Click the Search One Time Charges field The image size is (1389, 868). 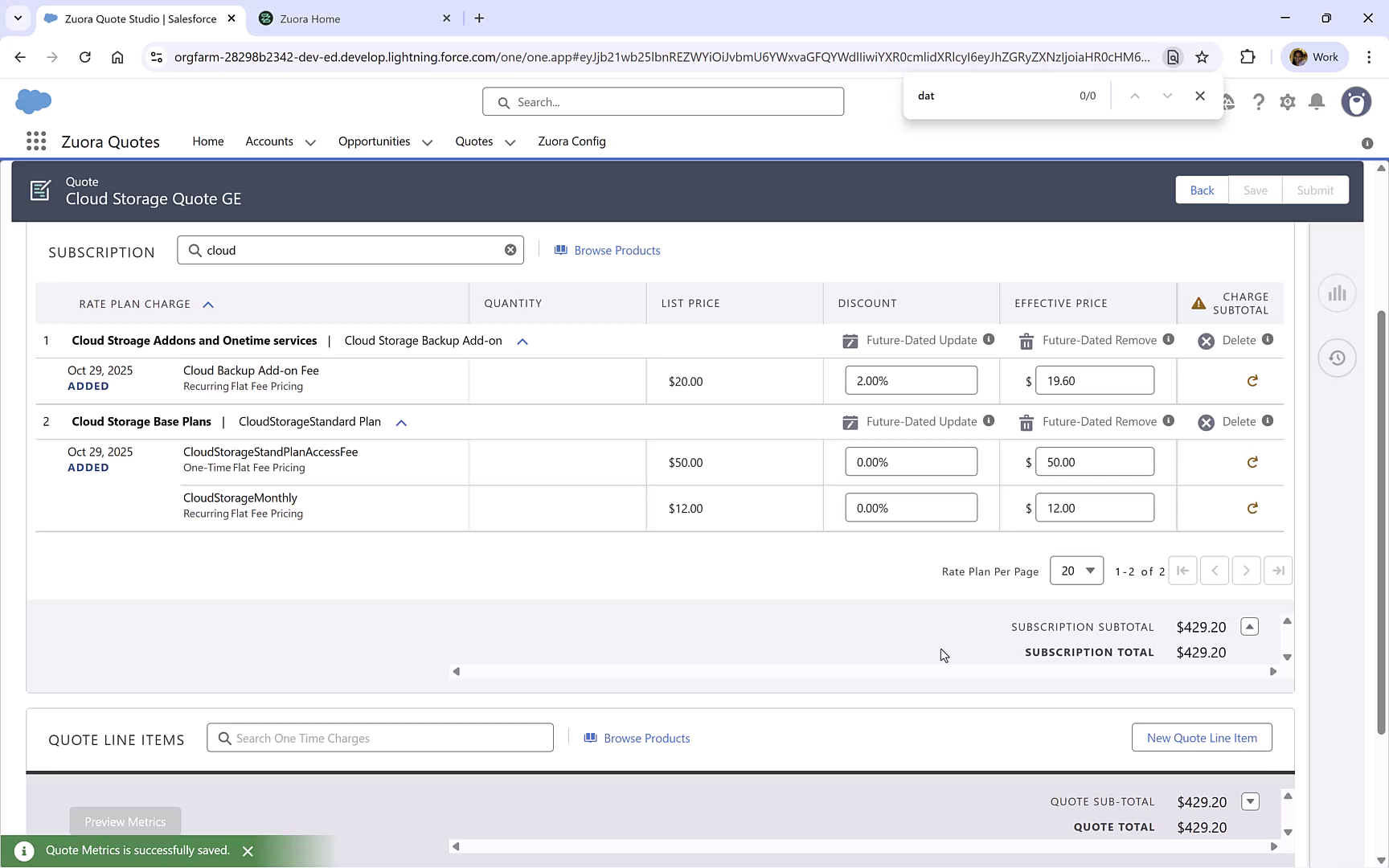[379, 737]
